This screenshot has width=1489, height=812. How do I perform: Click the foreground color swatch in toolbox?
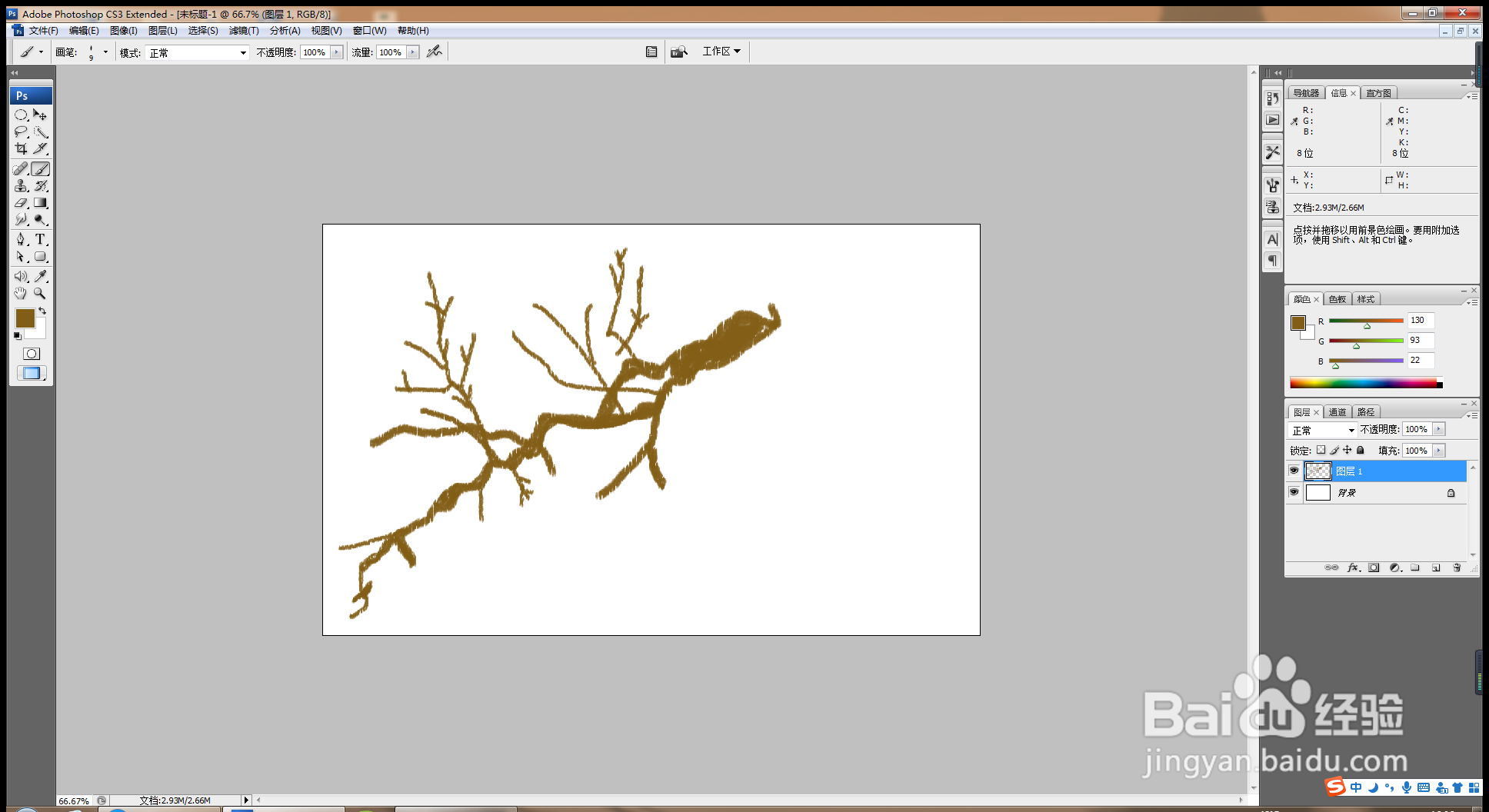point(25,318)
